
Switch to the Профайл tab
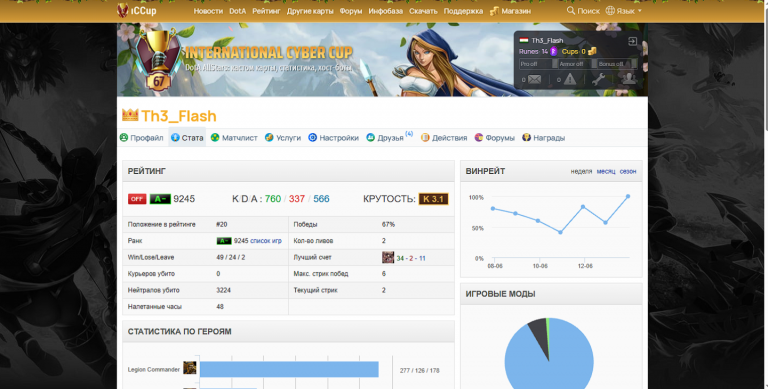[x=142, y=138]
